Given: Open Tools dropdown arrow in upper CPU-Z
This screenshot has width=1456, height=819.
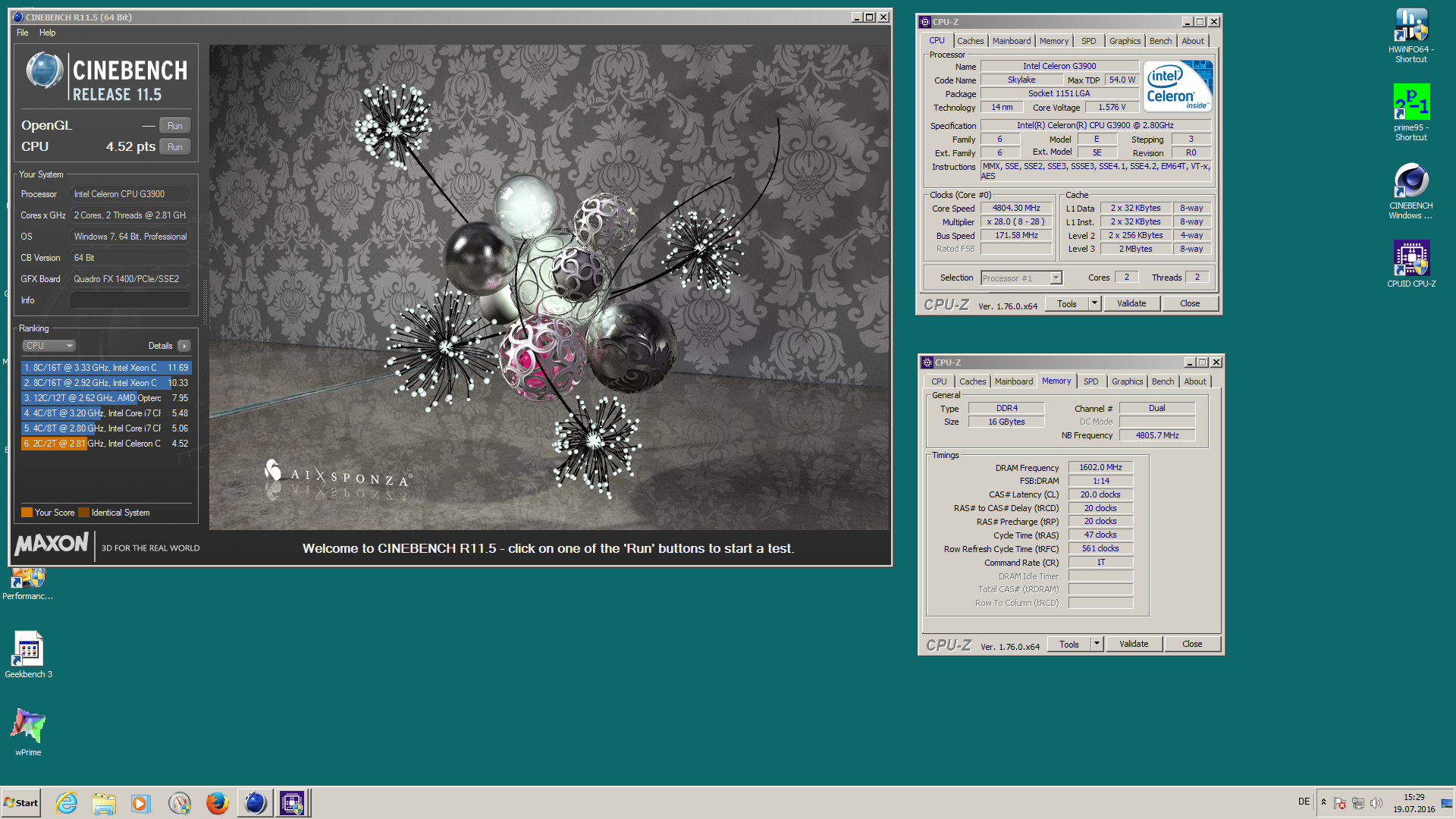Looking at the screenshot, I should point(1094,304).
